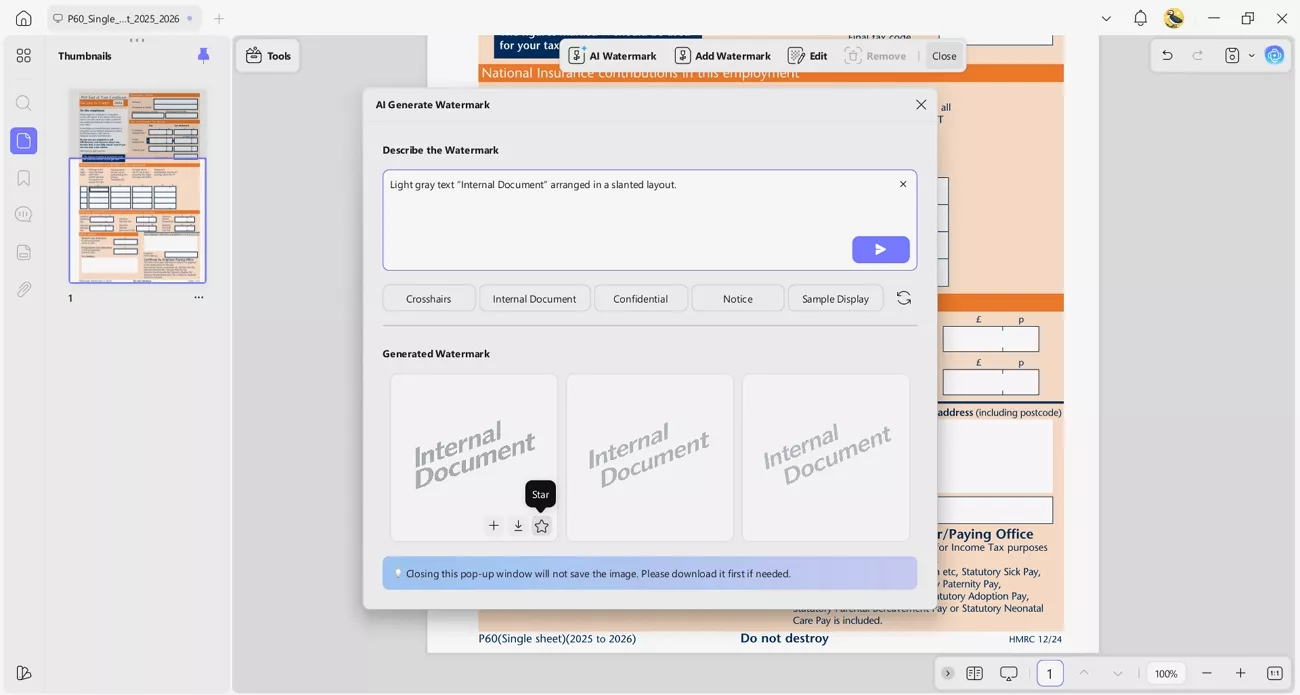Open the Tools menu button
Viewport: 1300px width, 695px height.
268,56
